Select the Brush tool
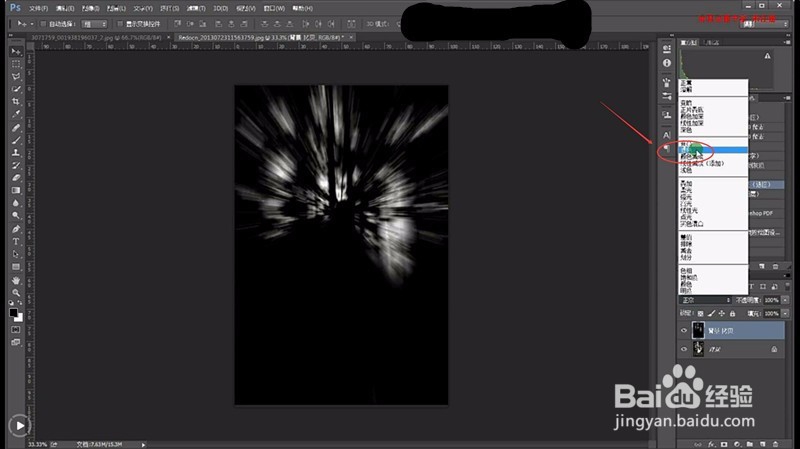The image size is (800, 449). pyautogui.click(x=16, y=140)
